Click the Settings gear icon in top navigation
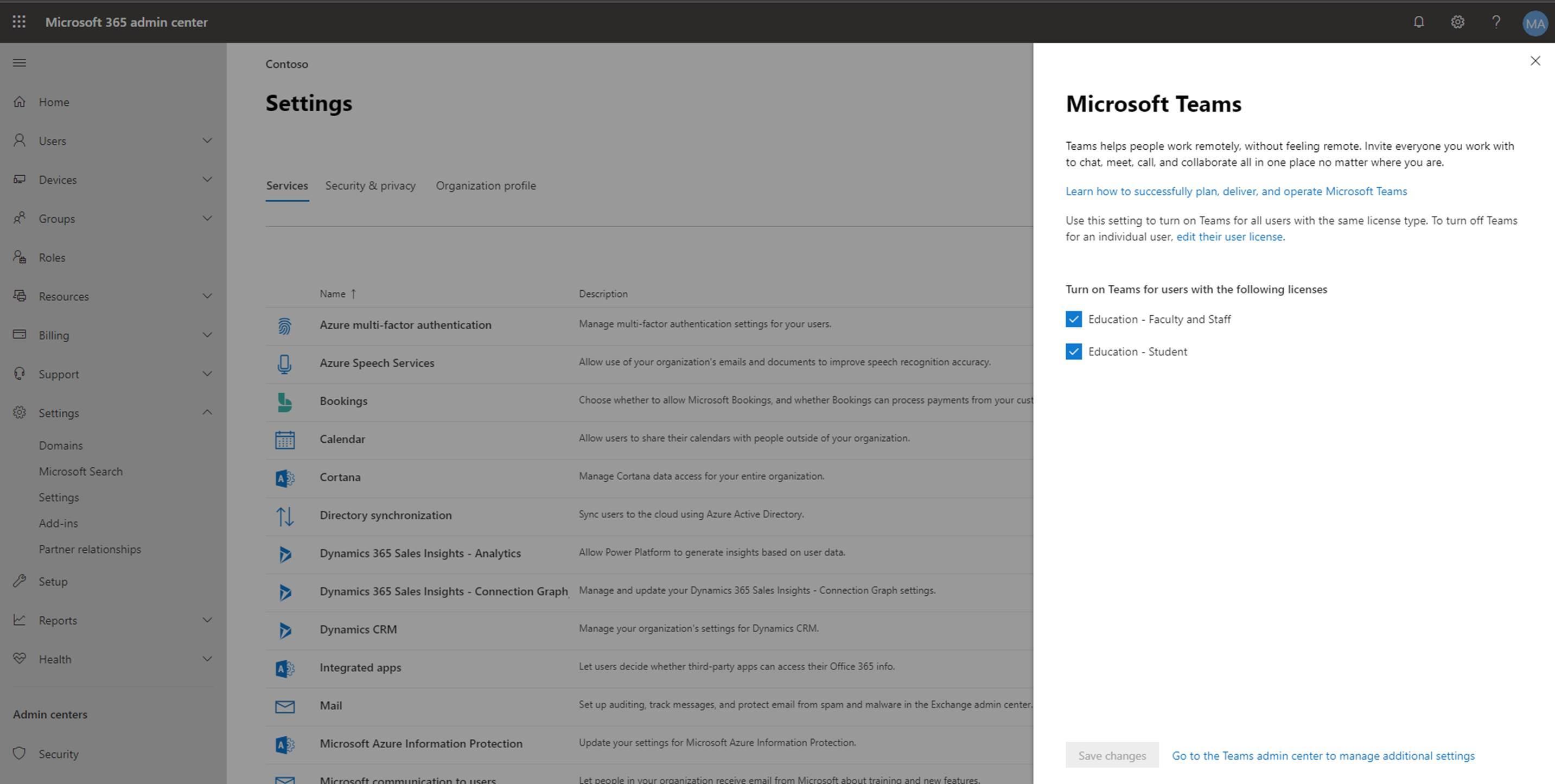This screenshot has height=784, width=1555. (x=1457, y=22)
